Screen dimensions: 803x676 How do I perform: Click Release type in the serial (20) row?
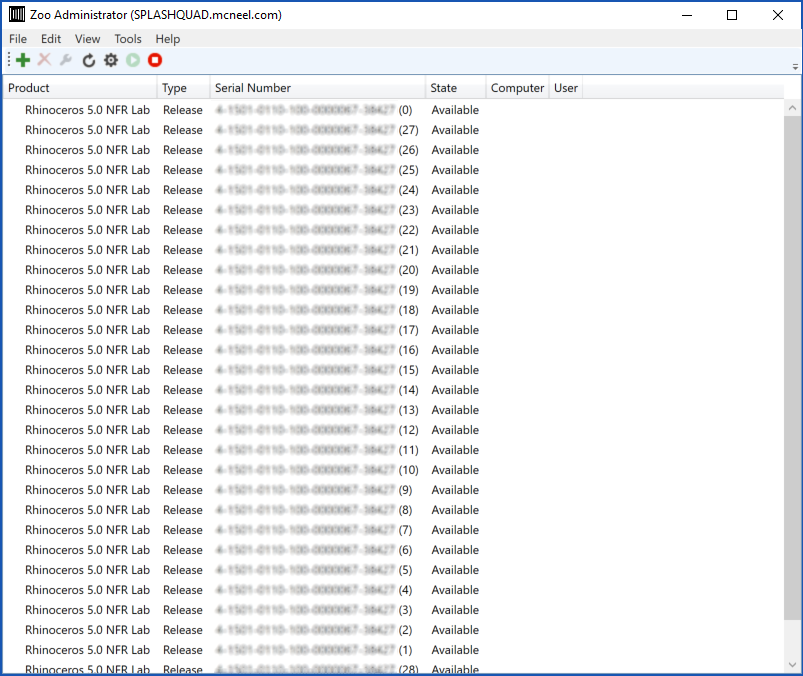coord(183,270)
